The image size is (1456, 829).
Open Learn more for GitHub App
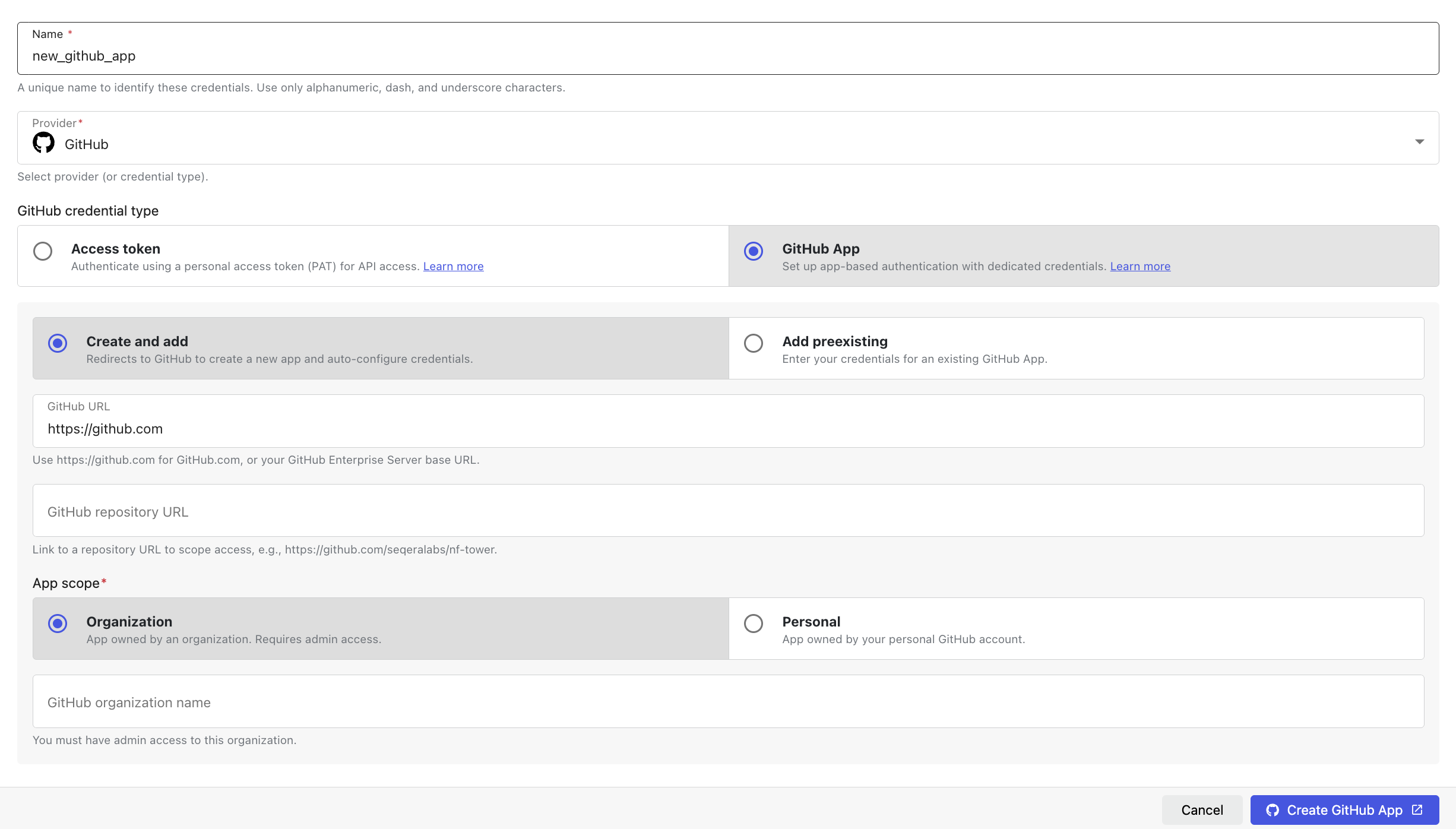tap(1140, 266)
